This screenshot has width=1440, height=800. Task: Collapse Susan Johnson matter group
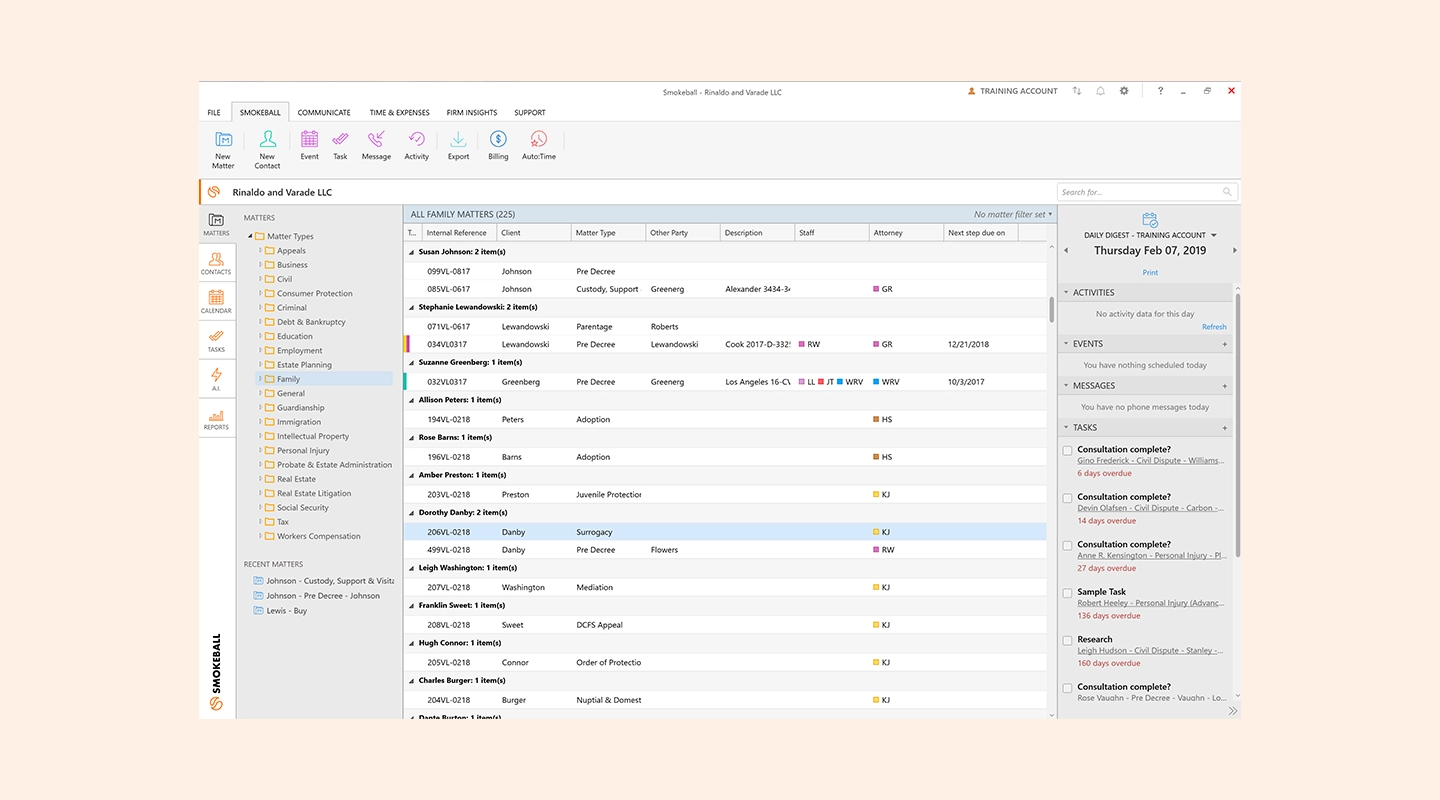click(x=411, y=253)
